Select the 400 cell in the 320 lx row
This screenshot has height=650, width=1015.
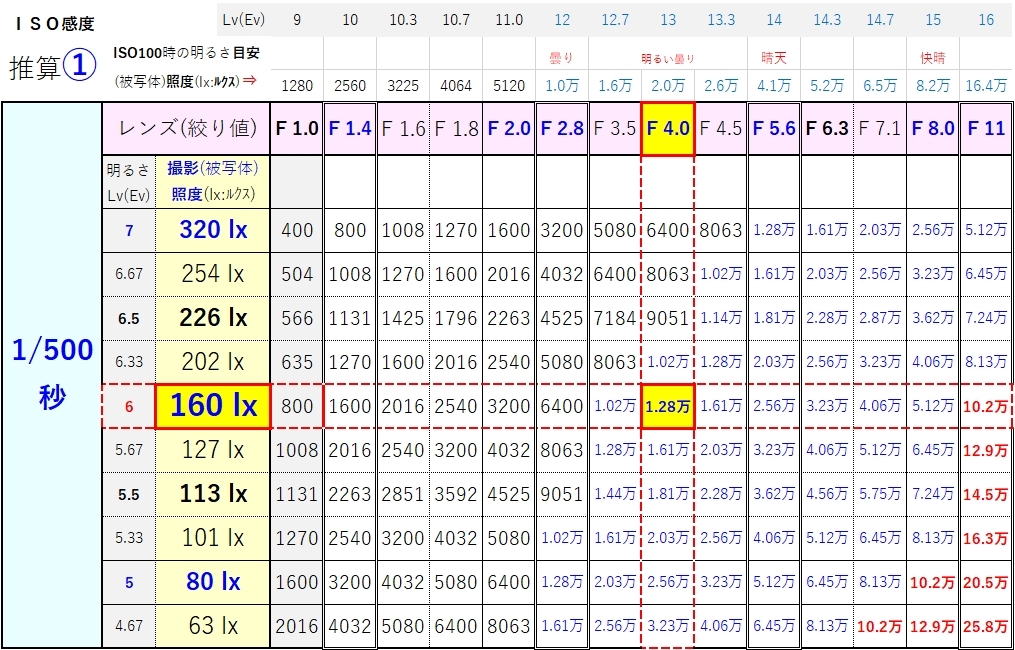tap(296, 230)
